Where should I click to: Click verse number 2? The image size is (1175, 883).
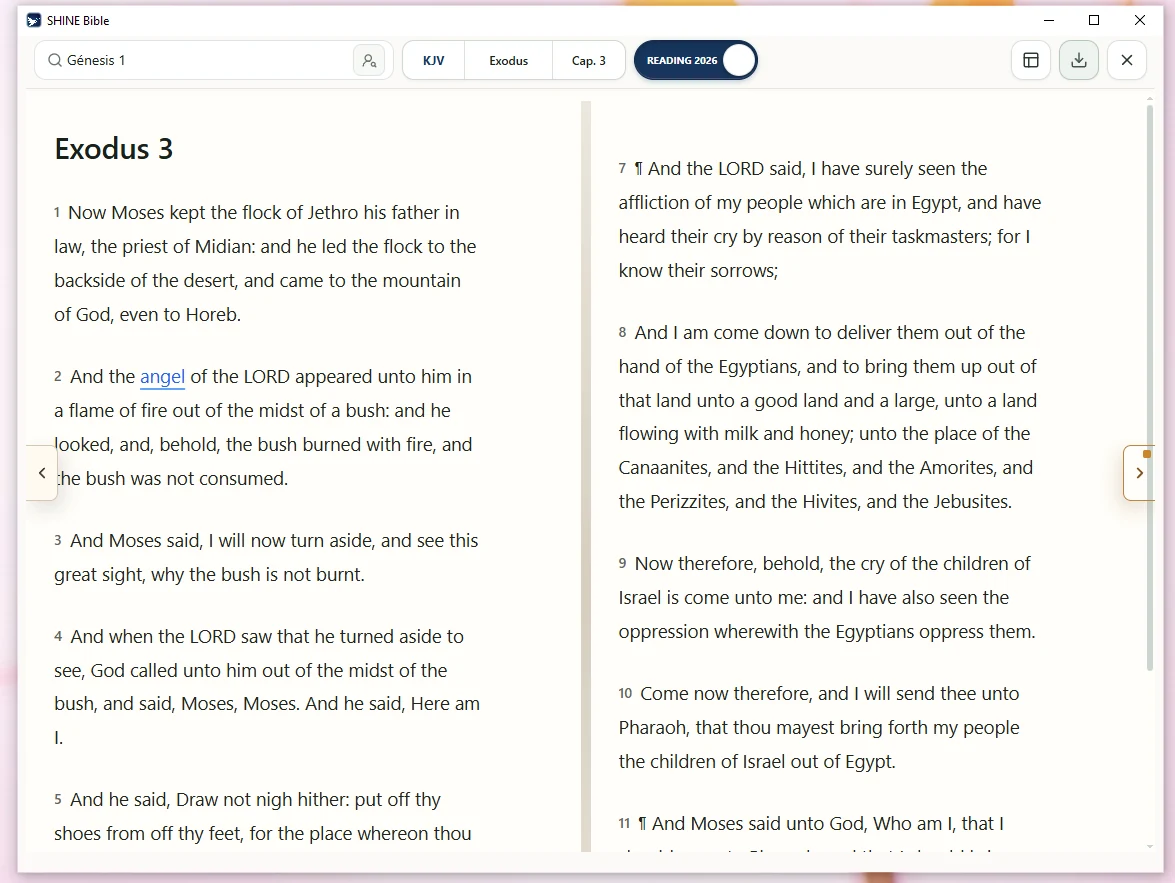(58, 376)
